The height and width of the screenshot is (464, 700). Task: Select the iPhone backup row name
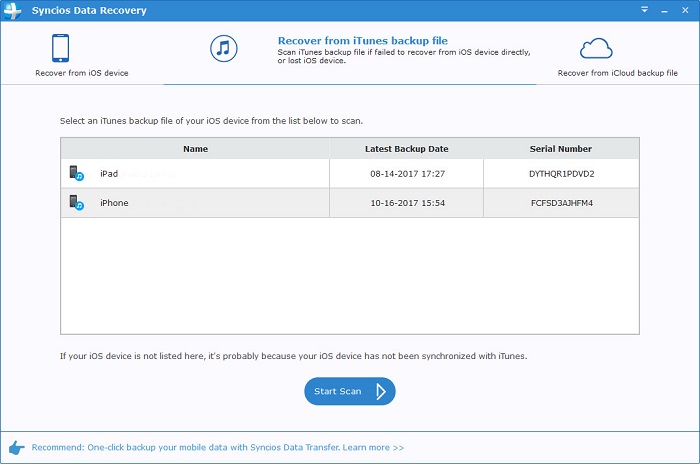tap(114, 203)
